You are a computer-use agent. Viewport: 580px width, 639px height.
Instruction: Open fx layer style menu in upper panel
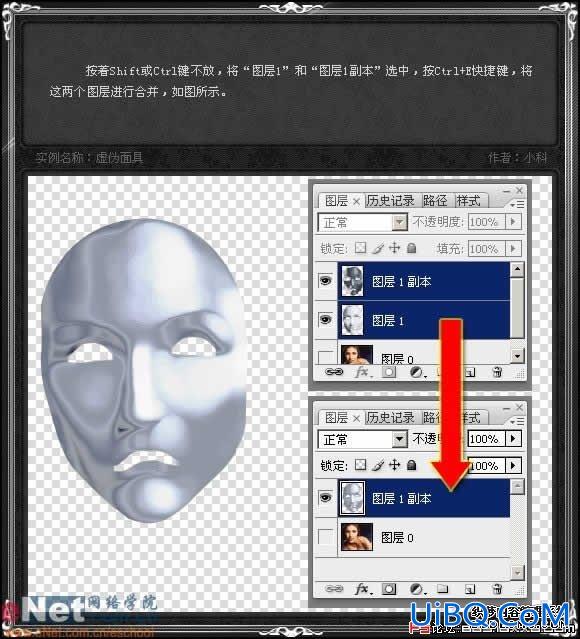362,372
